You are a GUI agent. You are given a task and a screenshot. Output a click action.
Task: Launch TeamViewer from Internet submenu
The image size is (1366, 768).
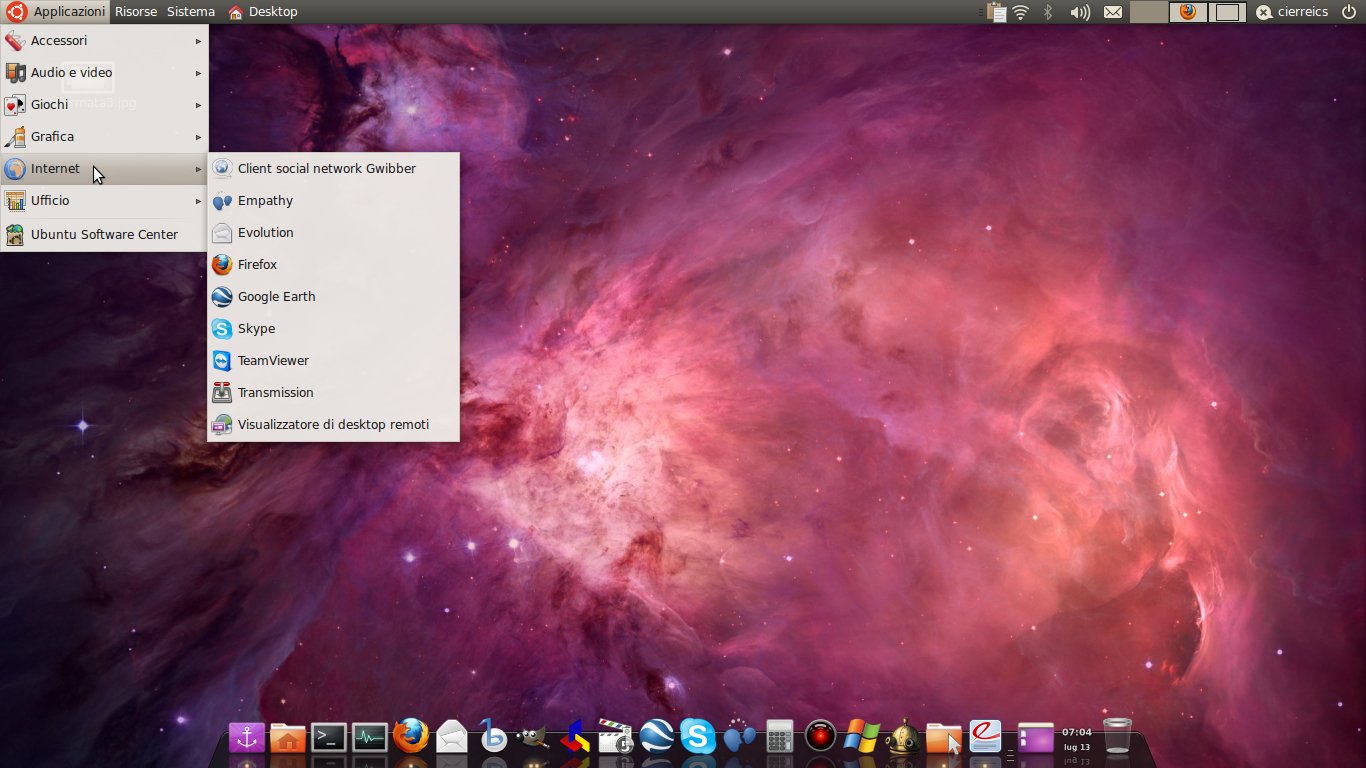click(333, 361)
